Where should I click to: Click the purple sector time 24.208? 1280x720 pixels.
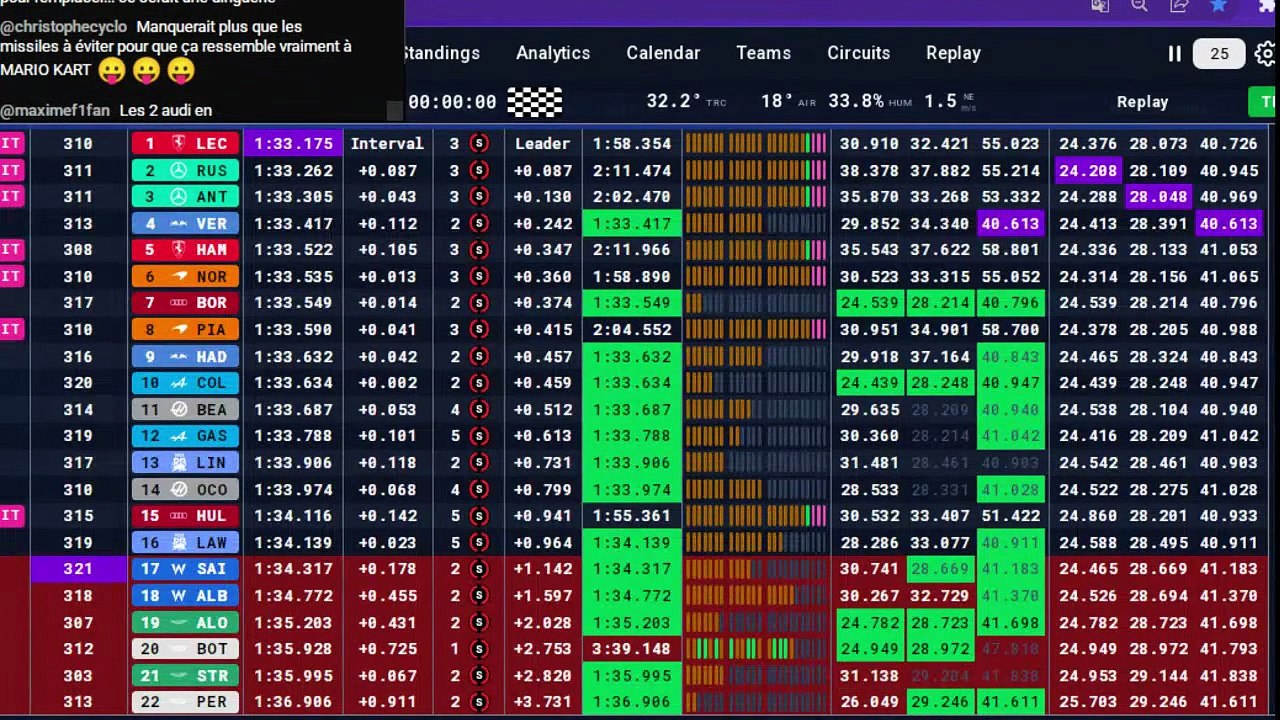point(1088,170)
